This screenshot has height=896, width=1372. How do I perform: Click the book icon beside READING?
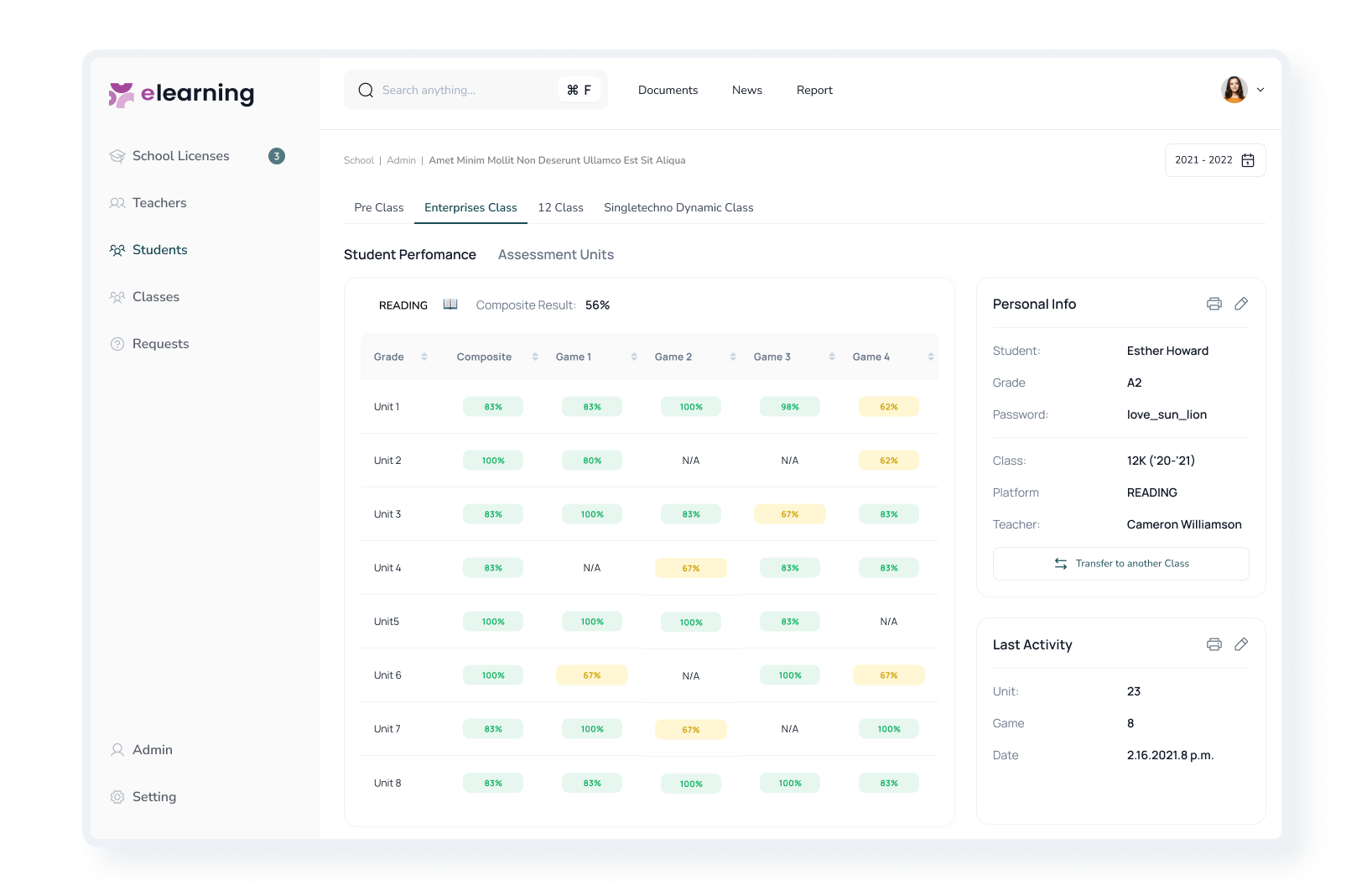(x=450, y=305)
